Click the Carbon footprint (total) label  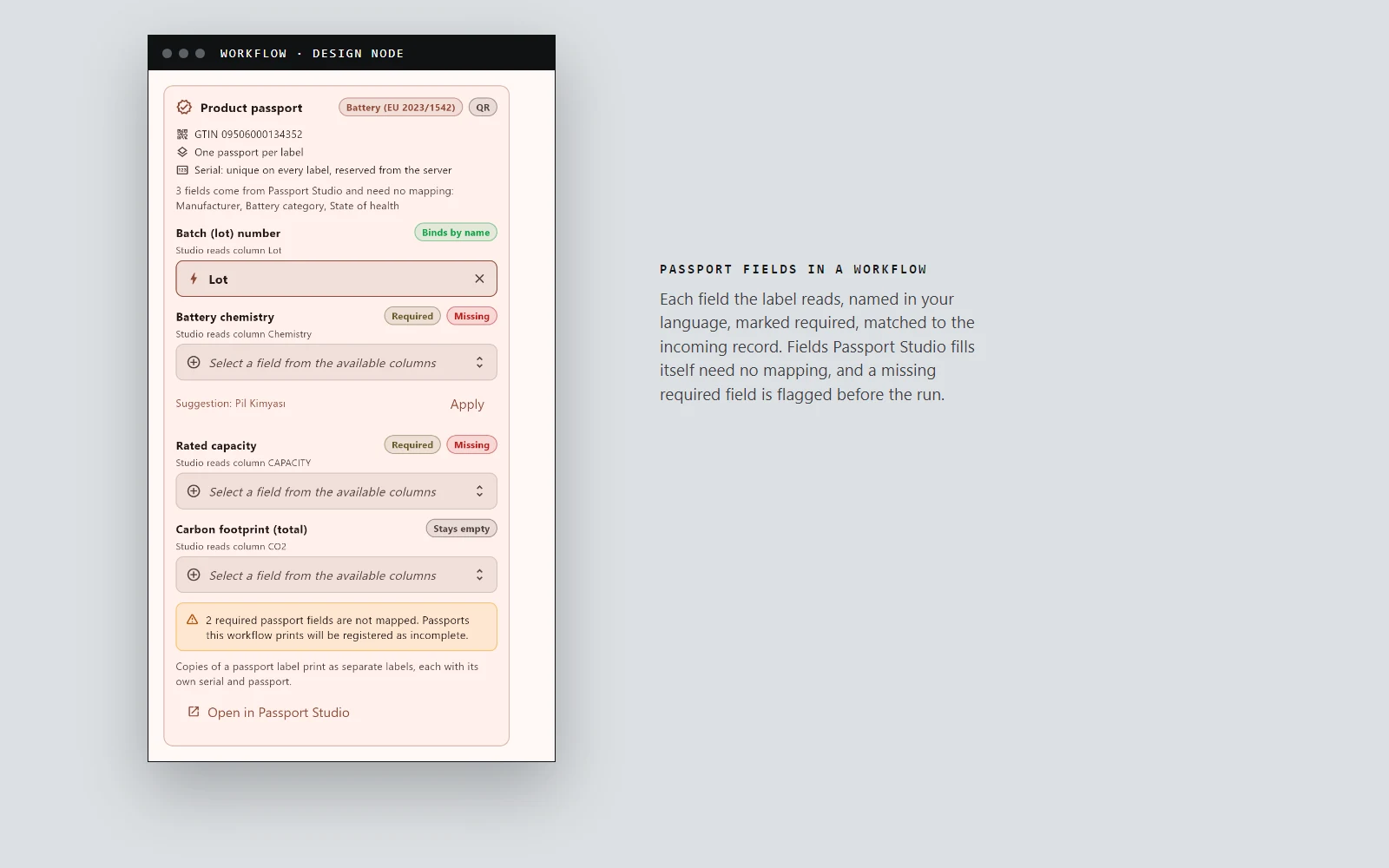click(241, 529)
